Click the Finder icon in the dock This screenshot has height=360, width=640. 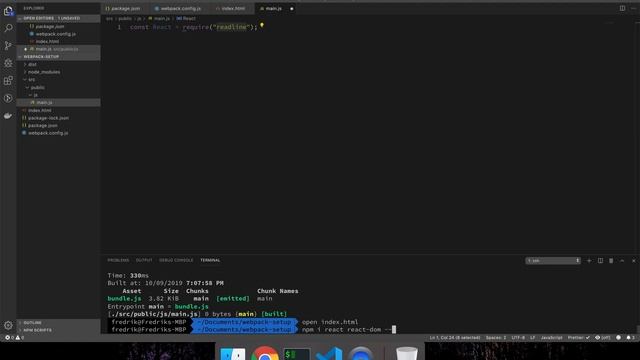233,353
